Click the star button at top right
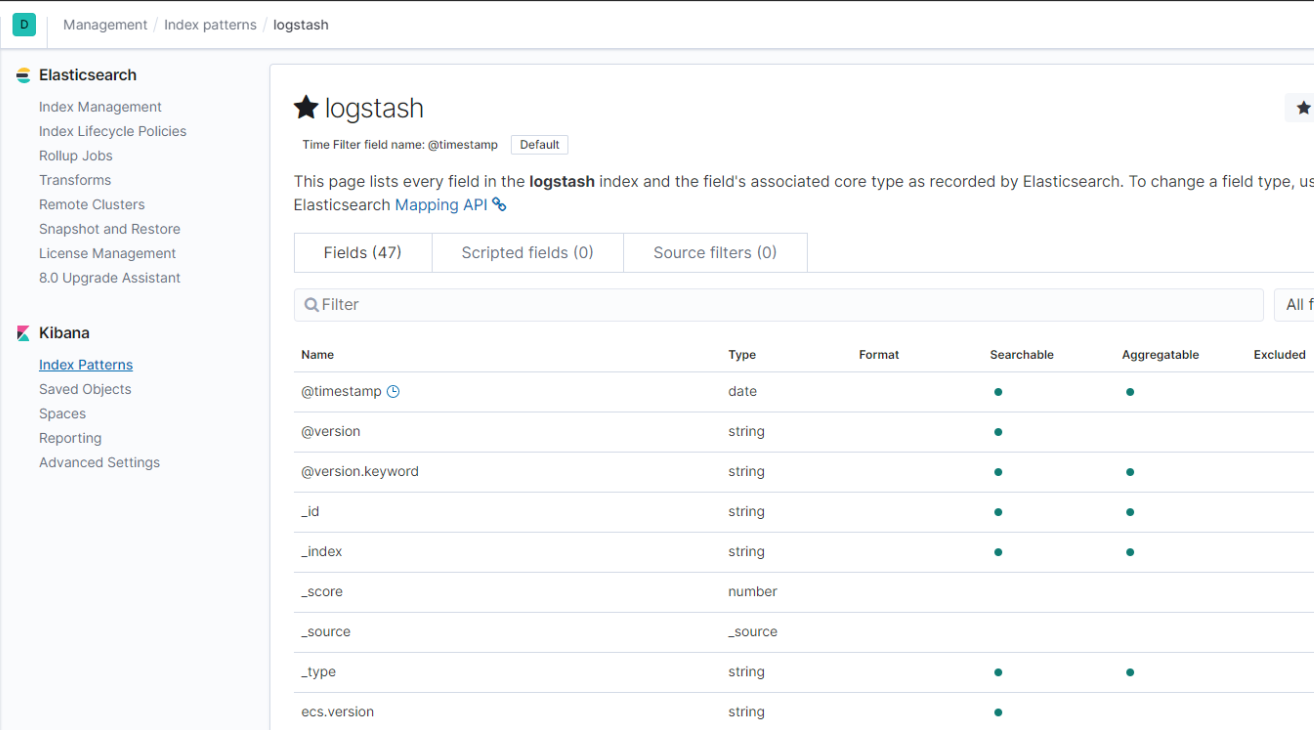The height and width of the screenshot is (730, 1314). coord(1303,108)
